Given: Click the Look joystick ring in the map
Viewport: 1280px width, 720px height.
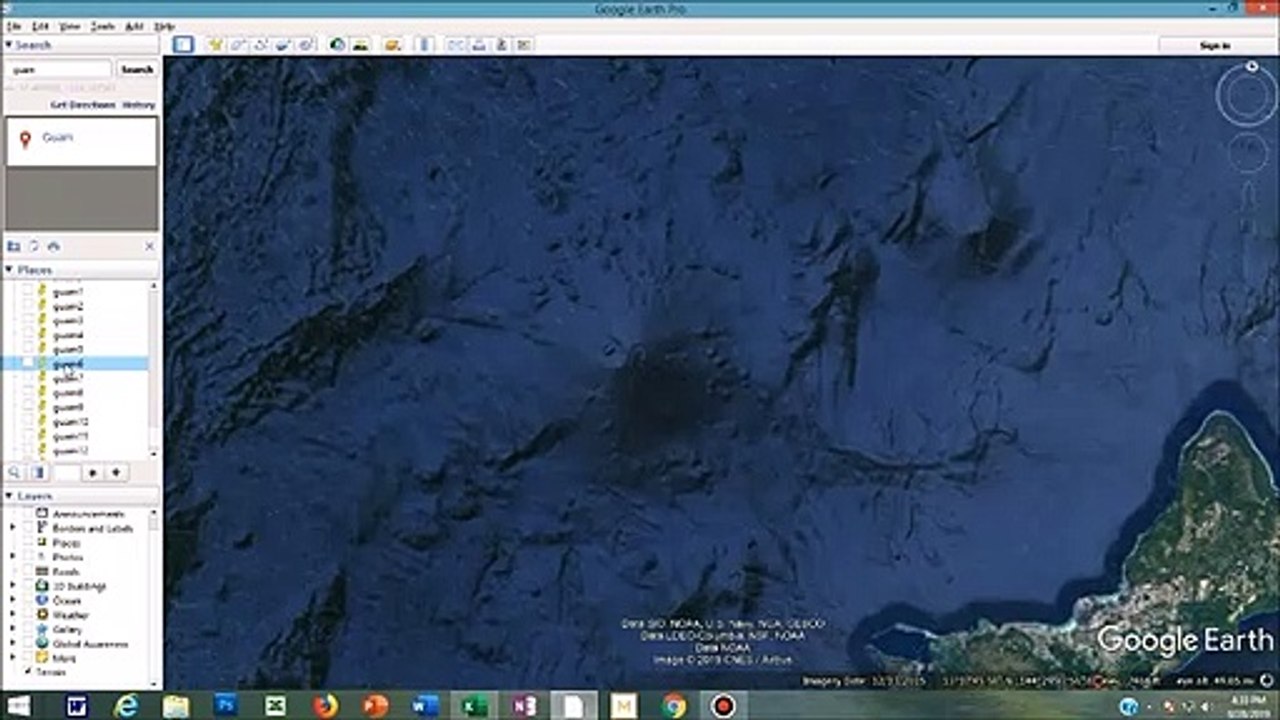Looking at the screenshot, I should (1247, 97).
